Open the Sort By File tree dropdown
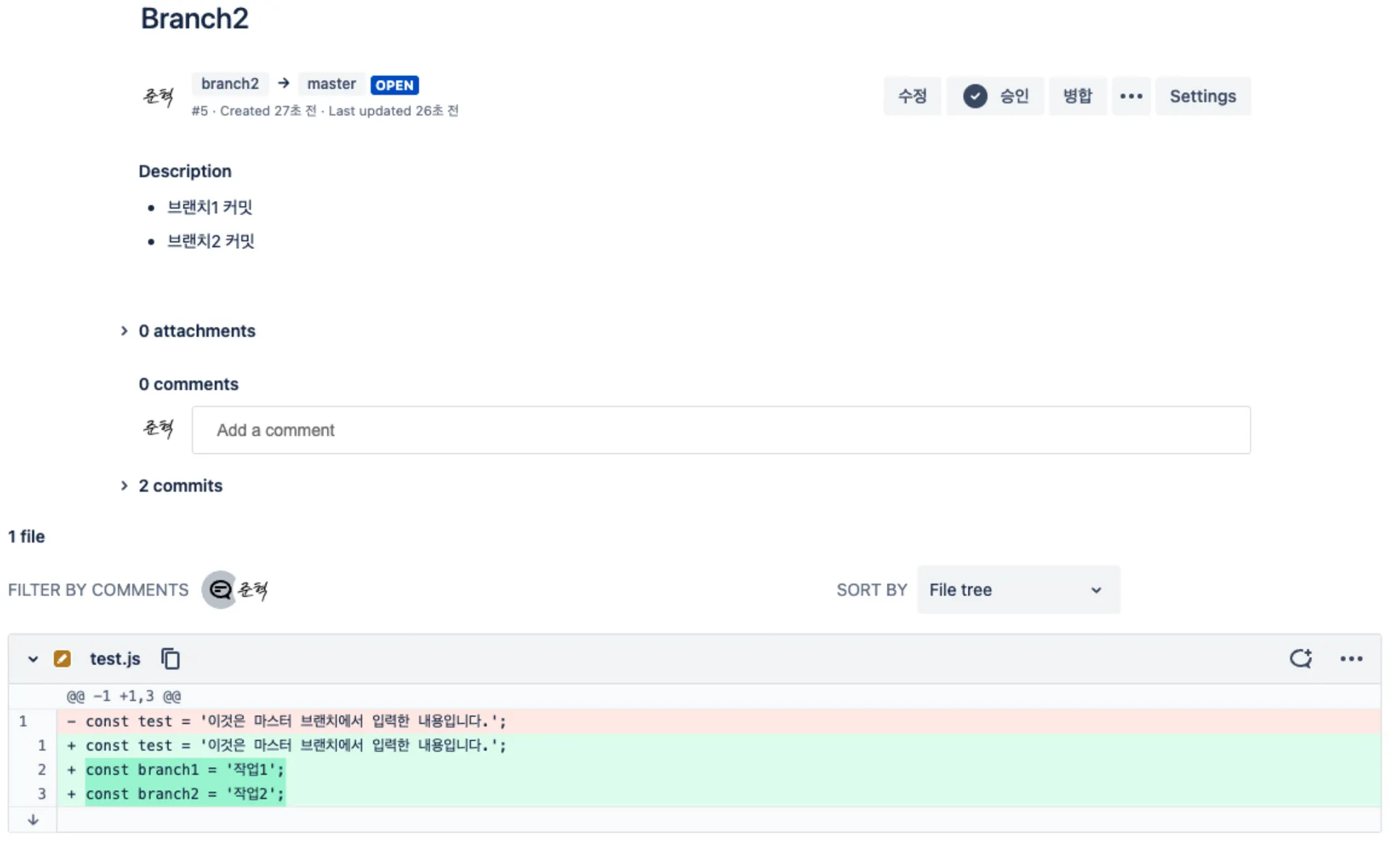Screen dimensions: 1400x843 (1017, 589)
